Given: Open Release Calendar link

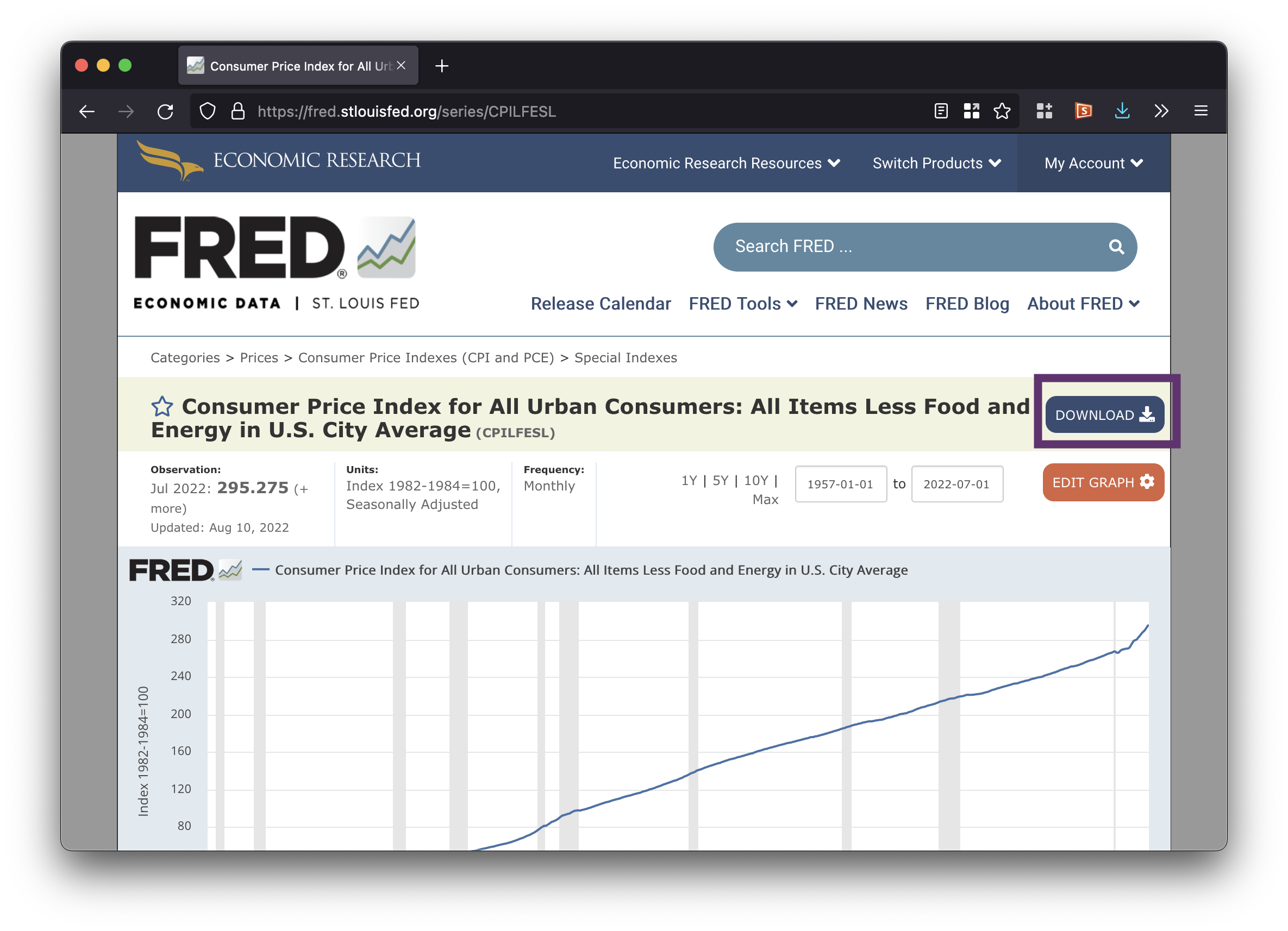Looking at the screenshot, I should 601,304.
